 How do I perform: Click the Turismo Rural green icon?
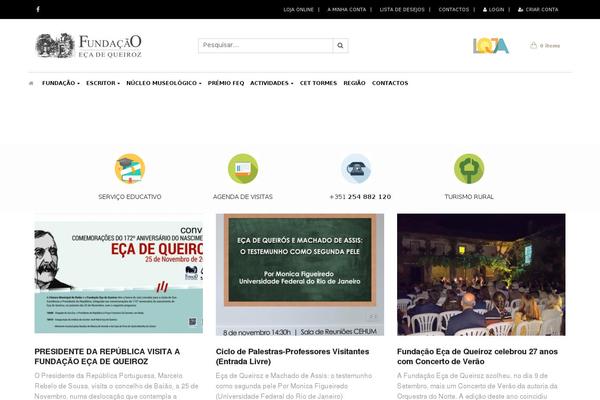pos(469,169)
